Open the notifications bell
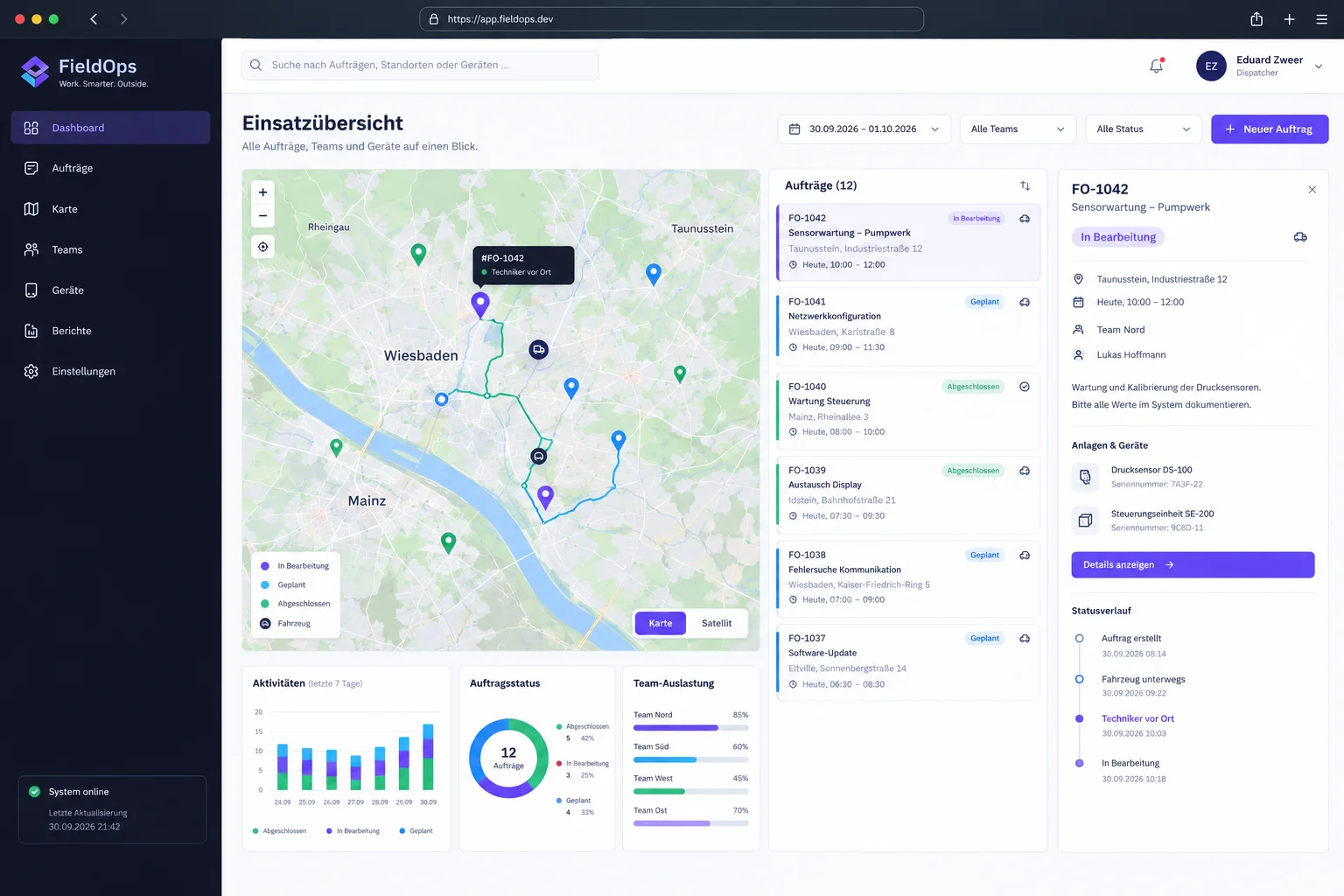The height and width of the screenshot is (896, 1344). coord(1156,66)
